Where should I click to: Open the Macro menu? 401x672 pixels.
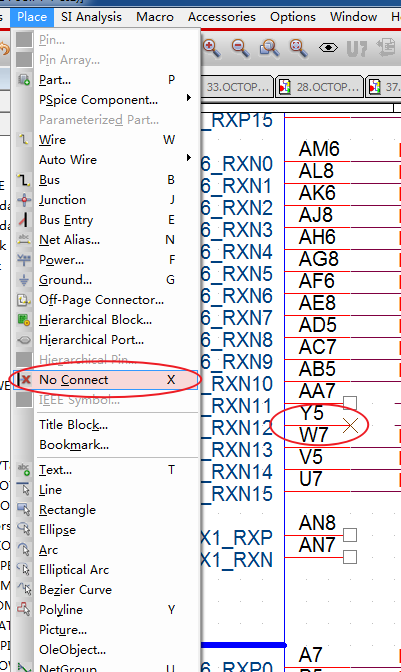pyautogui.click(x=155, y=17)
